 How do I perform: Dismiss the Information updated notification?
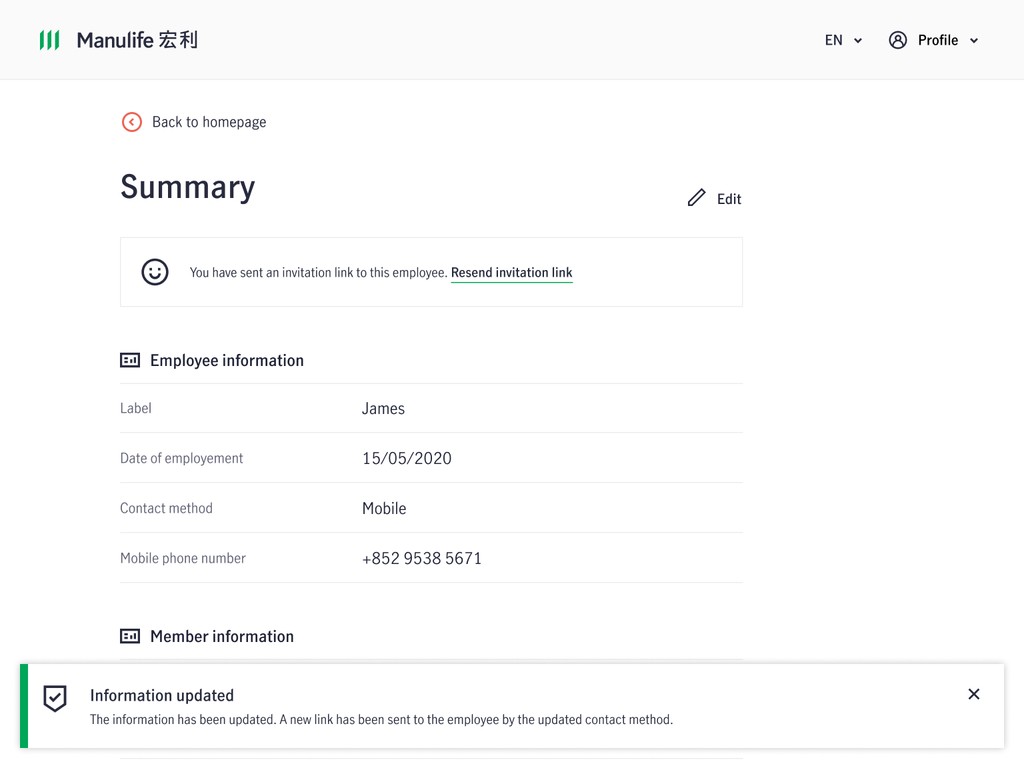click(x=974, y=694)
